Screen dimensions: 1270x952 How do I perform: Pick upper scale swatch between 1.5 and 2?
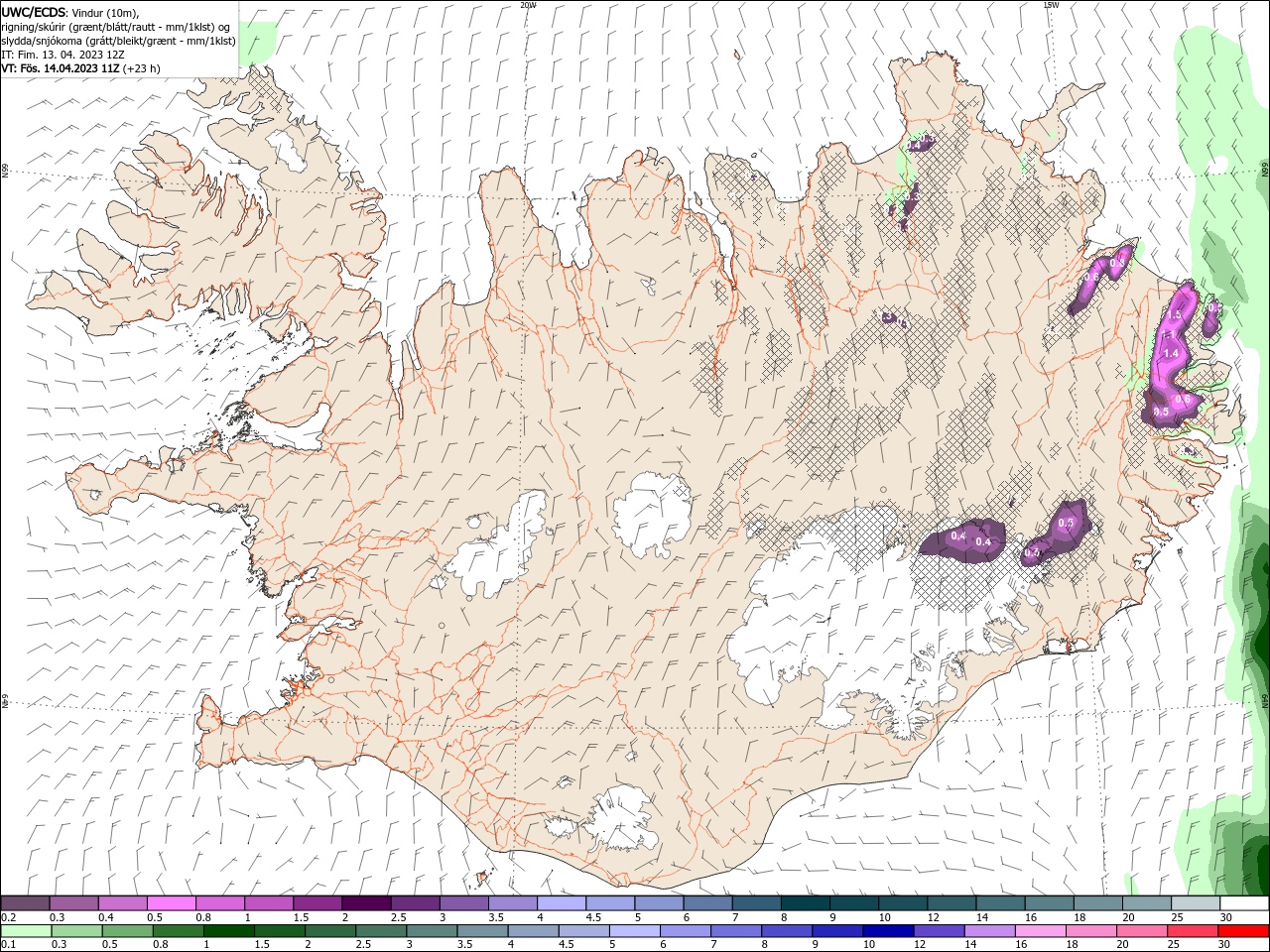tap(318, 903)
